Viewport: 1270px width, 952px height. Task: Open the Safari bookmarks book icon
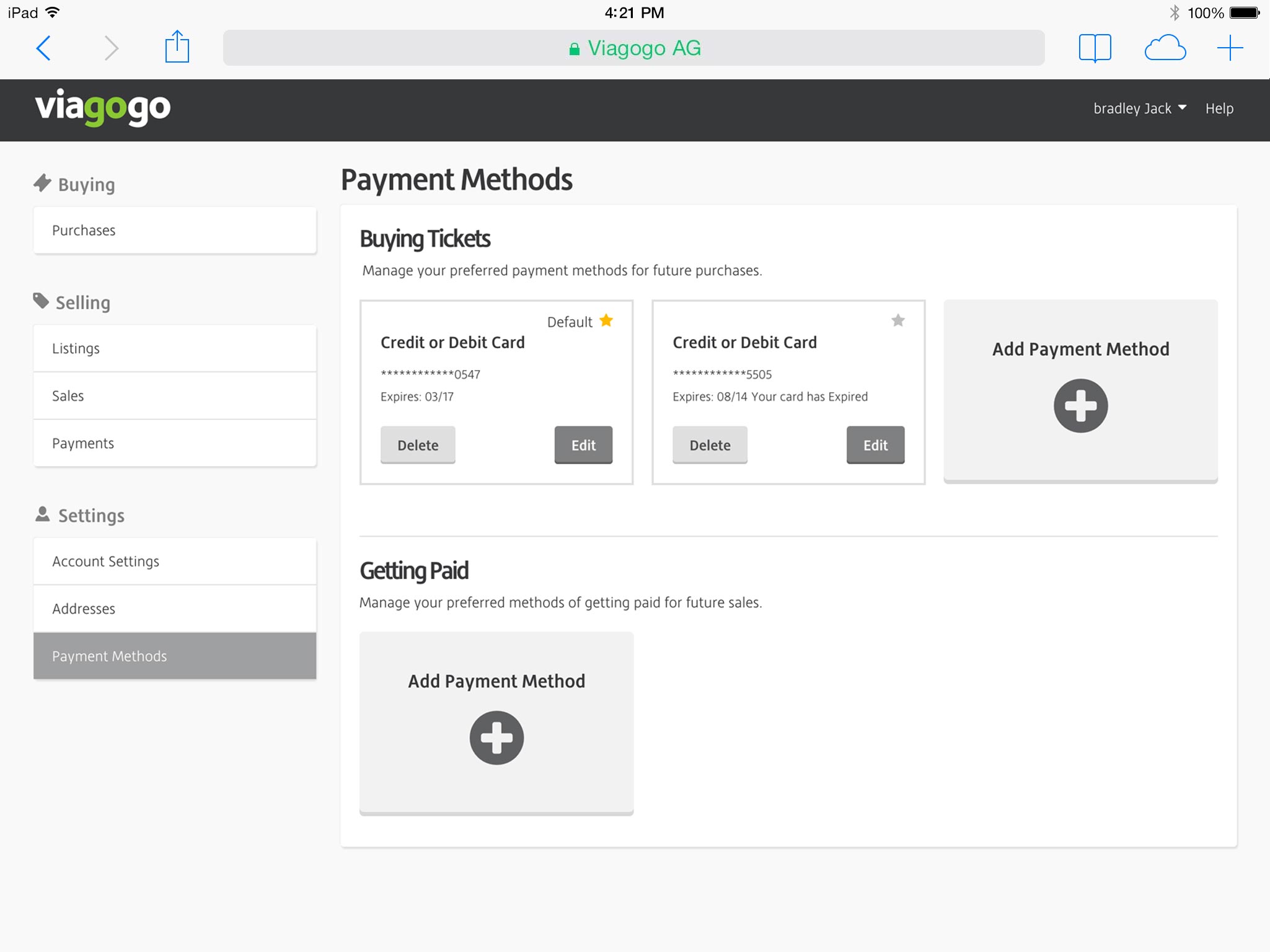[1095, 48]
